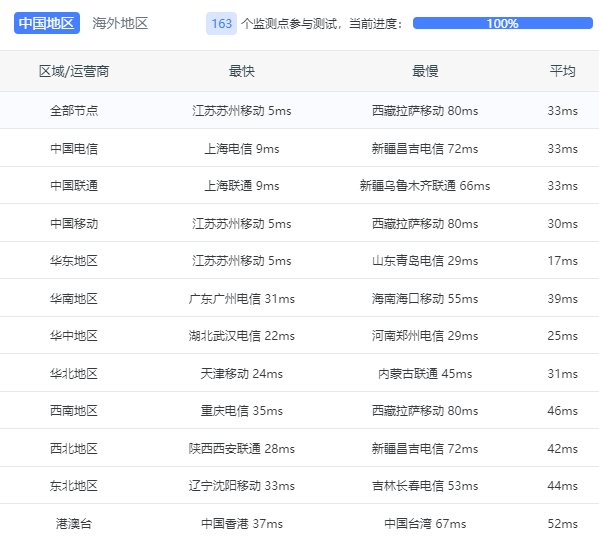Select the 中国地区 tab
The height and width of the screenshot is (541, 599).
47,23
